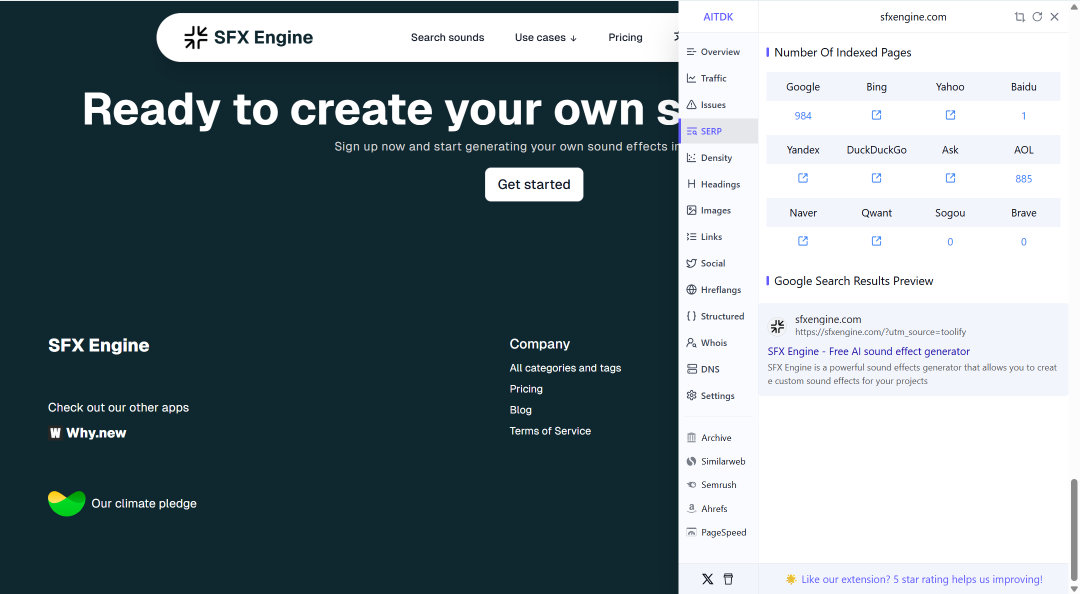
Task: Click the refresh icon in AITDK header
Action: pyautogui.click(x=1037, y=17)
